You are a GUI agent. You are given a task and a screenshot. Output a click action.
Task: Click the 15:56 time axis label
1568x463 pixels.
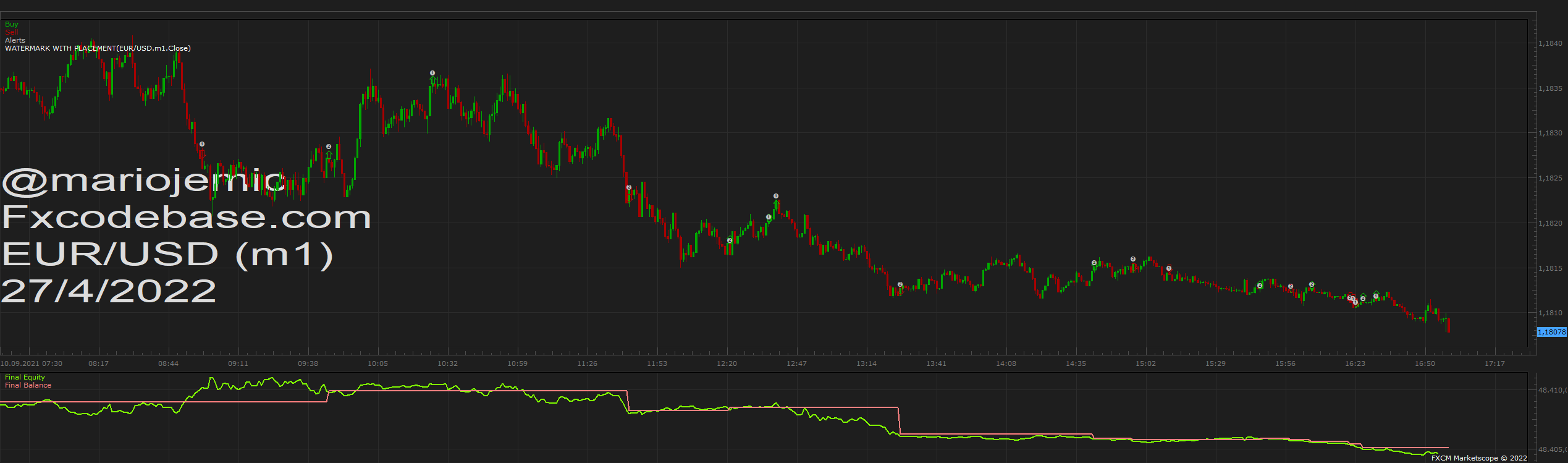click(1285, 363)
